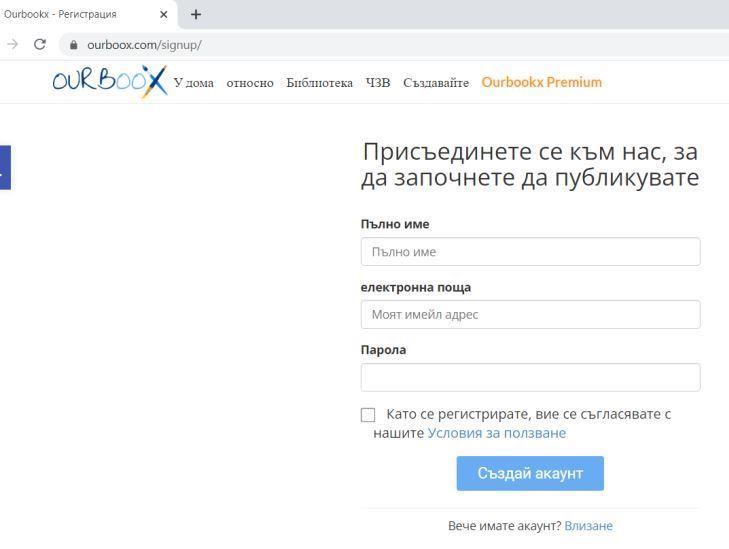729x549 pixels.
Task: Click the Ourboox logo
Action: click(x=109, y=82)
